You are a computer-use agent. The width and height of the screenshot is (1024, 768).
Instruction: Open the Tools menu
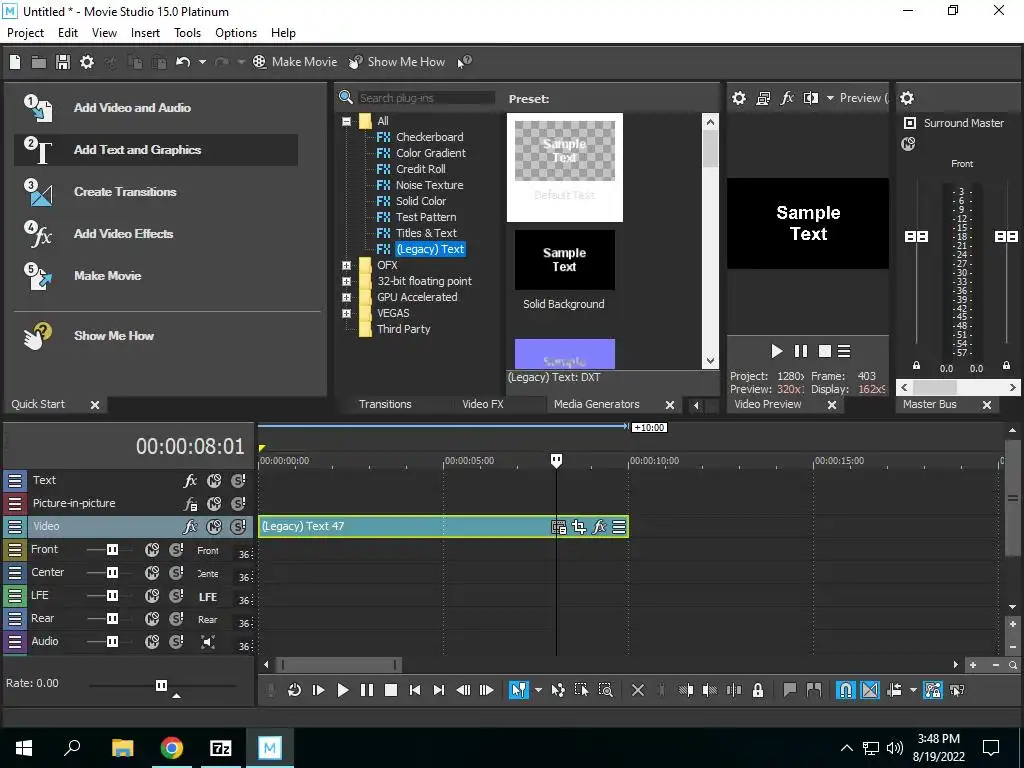coord(187,33)
